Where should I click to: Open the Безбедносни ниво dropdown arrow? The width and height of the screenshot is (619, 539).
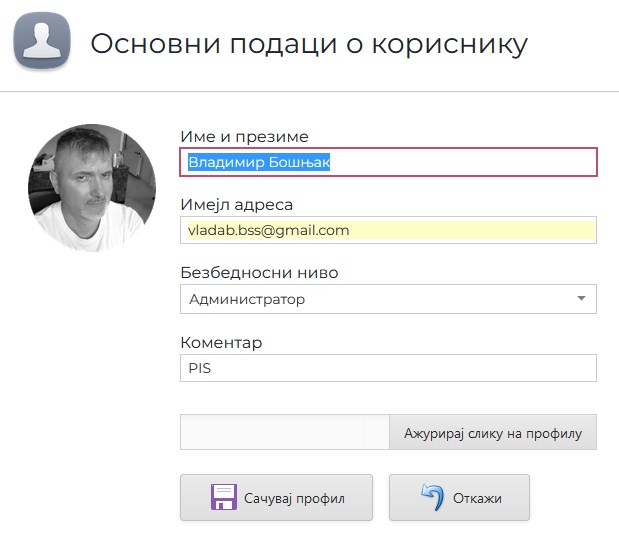coord(581,299)
